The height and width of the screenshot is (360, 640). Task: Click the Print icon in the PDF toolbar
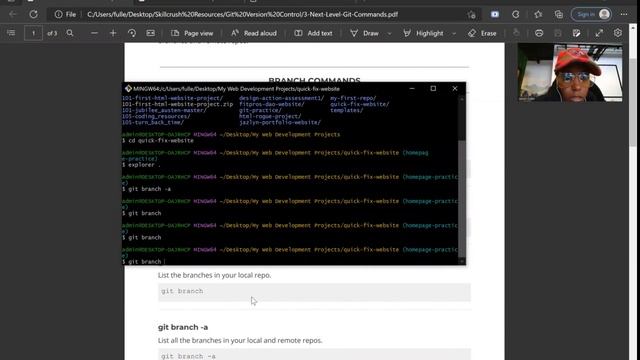tap(539, 33)
